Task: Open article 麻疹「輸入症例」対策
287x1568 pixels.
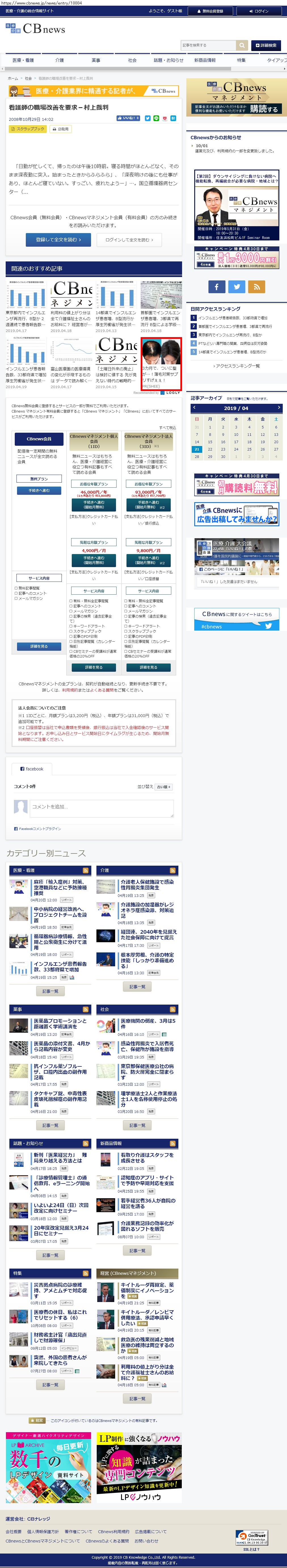Action: [60, 887]
